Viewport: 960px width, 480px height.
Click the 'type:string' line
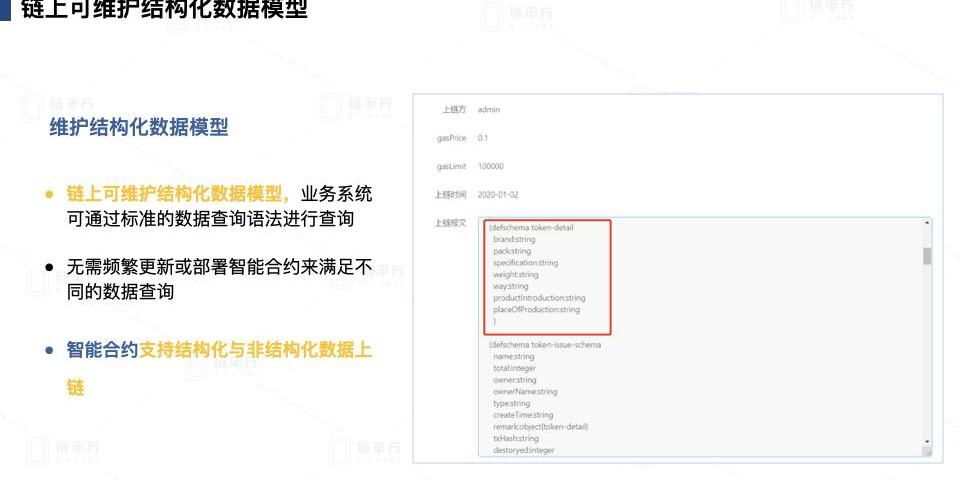(x=511, y=403)
